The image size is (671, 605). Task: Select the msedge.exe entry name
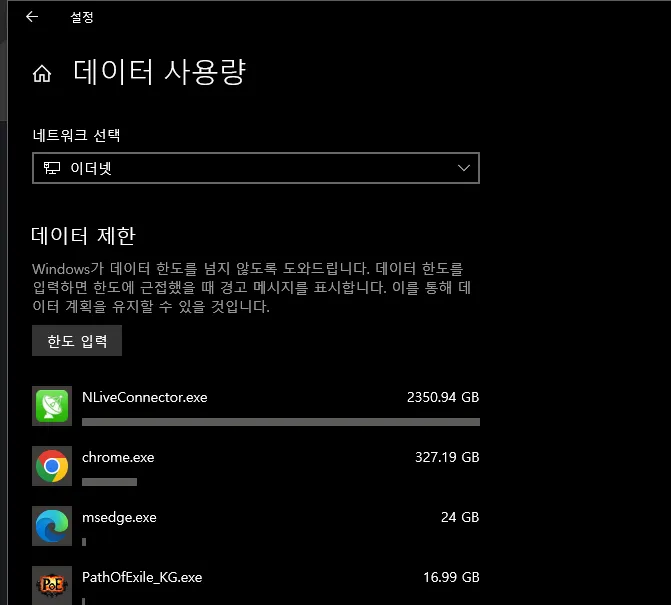click(x=119, y=518)
